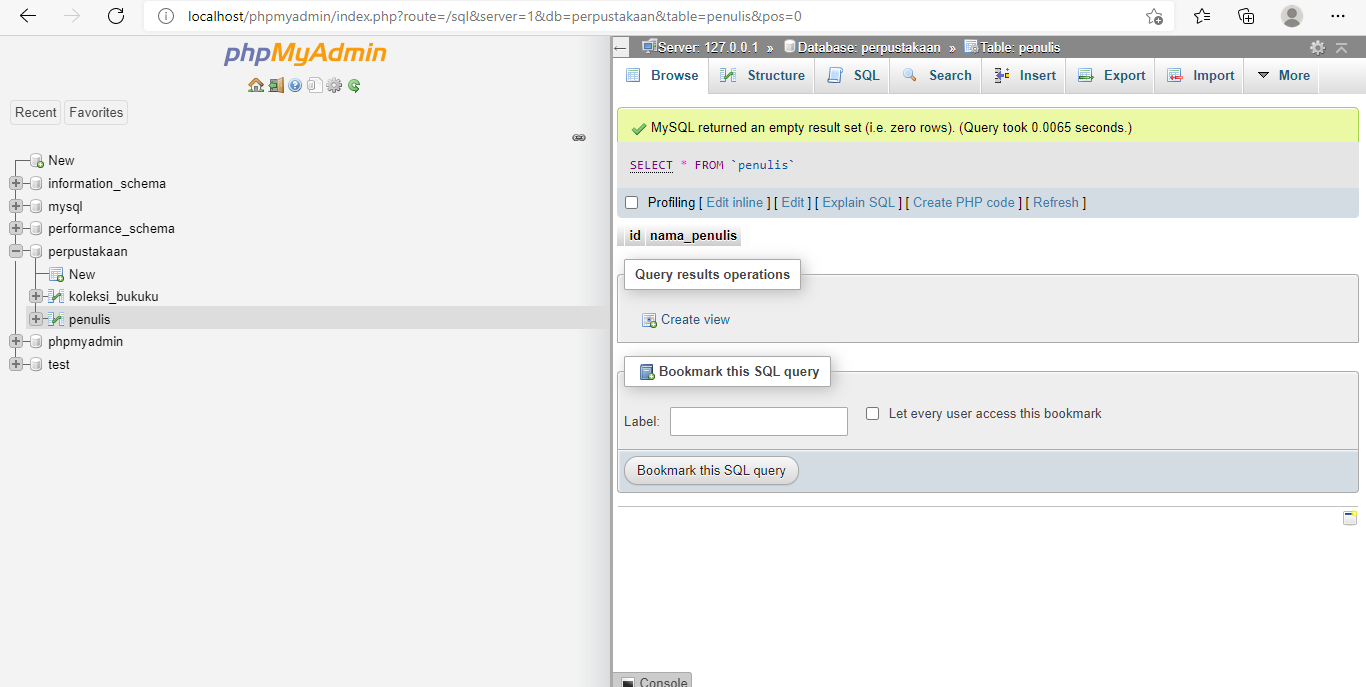Click the Create view icon
This screenshot has width=1366, height=687.
pyautogui.click(x=650, y=319)
